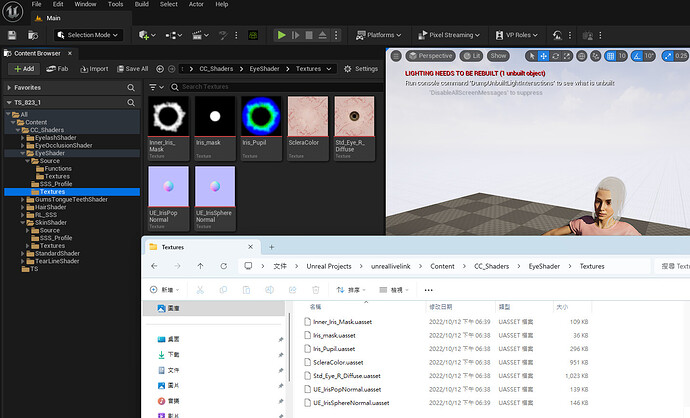690x418 pixels.
Task: Toggle the world coordinate space globe icon
Action: (x=582, y=56)
